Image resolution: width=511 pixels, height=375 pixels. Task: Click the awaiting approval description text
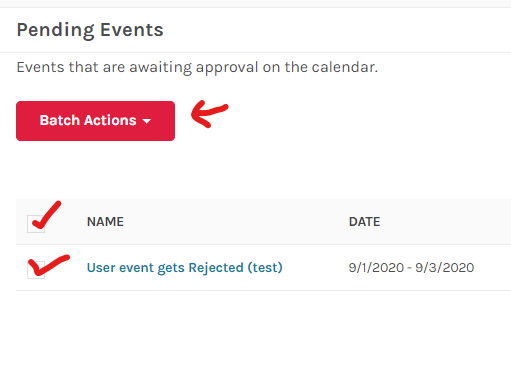point(197,67)
